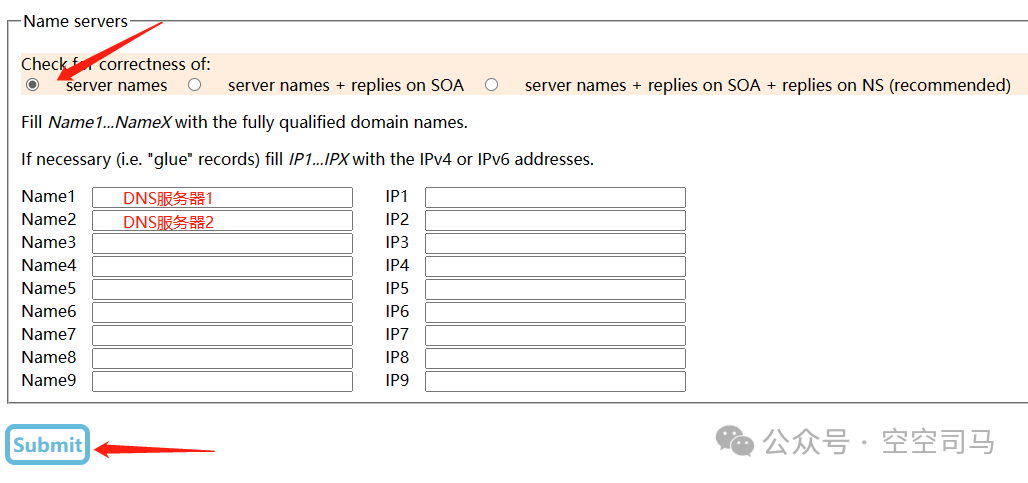Focus the Name1 input field
Image resolution: width=1028 pixels, height=483 pixels.
click(222, 197)
